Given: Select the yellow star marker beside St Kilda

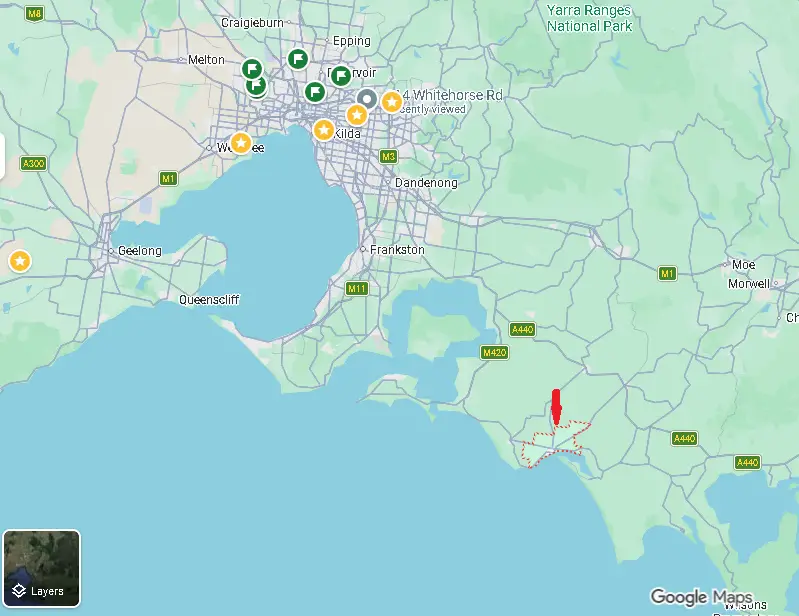Looking at the screenshot, I should [x=324, y=130].
